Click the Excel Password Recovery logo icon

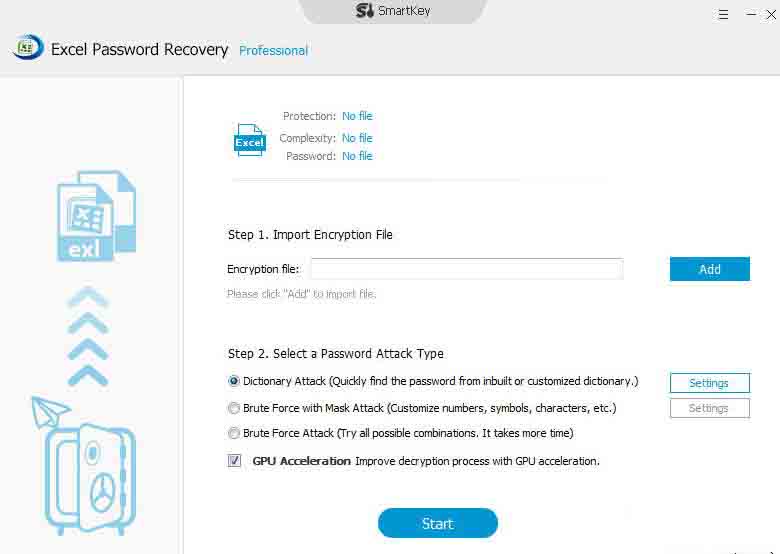pyautogui.click(x=28, y=48)
